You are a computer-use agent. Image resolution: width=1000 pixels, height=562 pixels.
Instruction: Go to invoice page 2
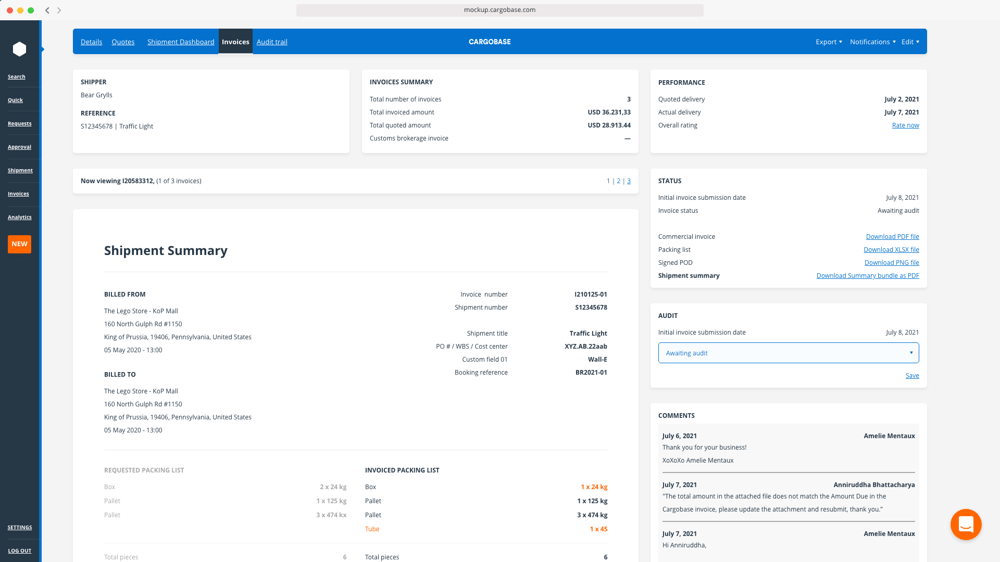[618, 181]
